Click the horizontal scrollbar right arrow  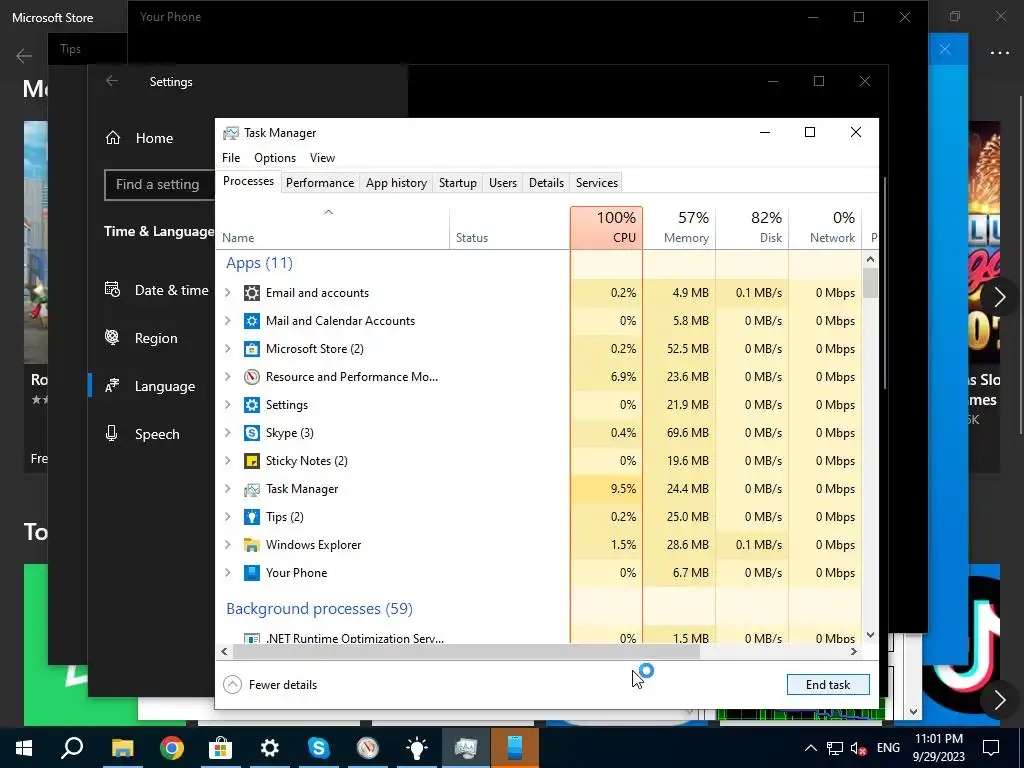pyautogui.click(x=854, y=652)
